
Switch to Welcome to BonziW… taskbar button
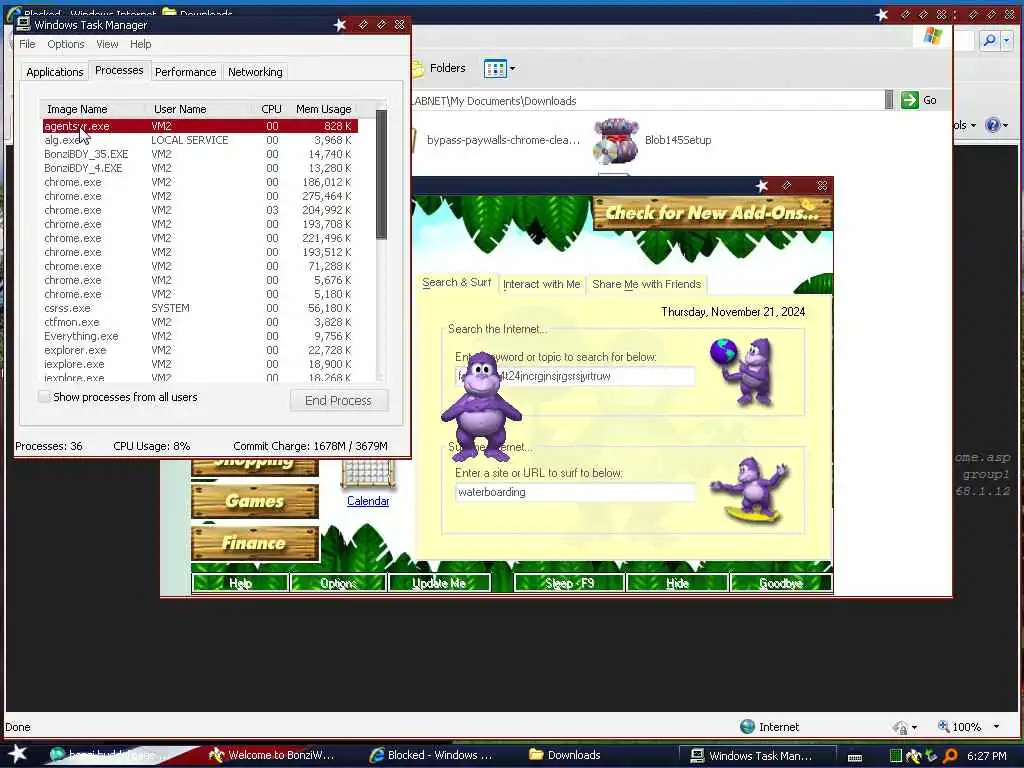click(272, 755)
